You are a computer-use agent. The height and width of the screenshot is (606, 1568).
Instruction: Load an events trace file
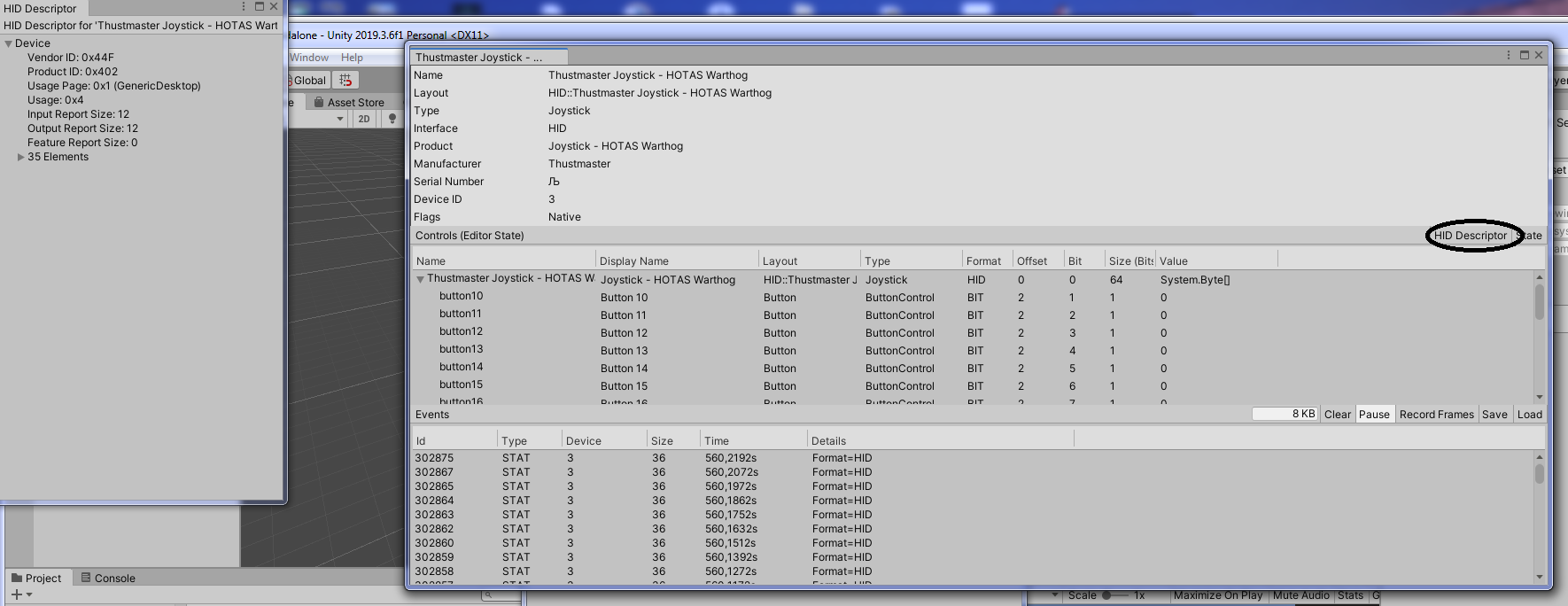pyautogui.click(x=1530, y=415)
